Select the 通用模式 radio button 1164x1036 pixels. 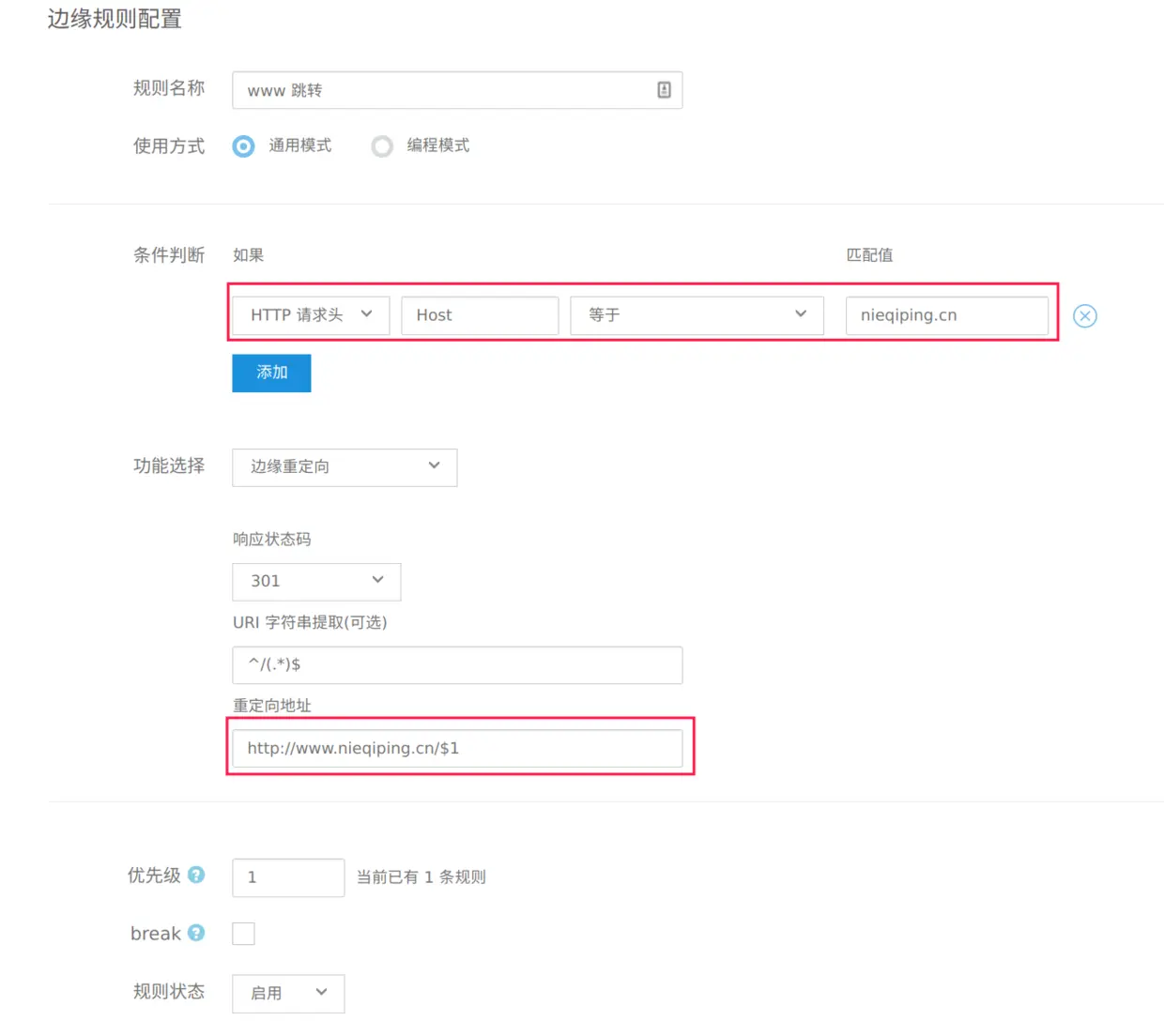[243, 146]
